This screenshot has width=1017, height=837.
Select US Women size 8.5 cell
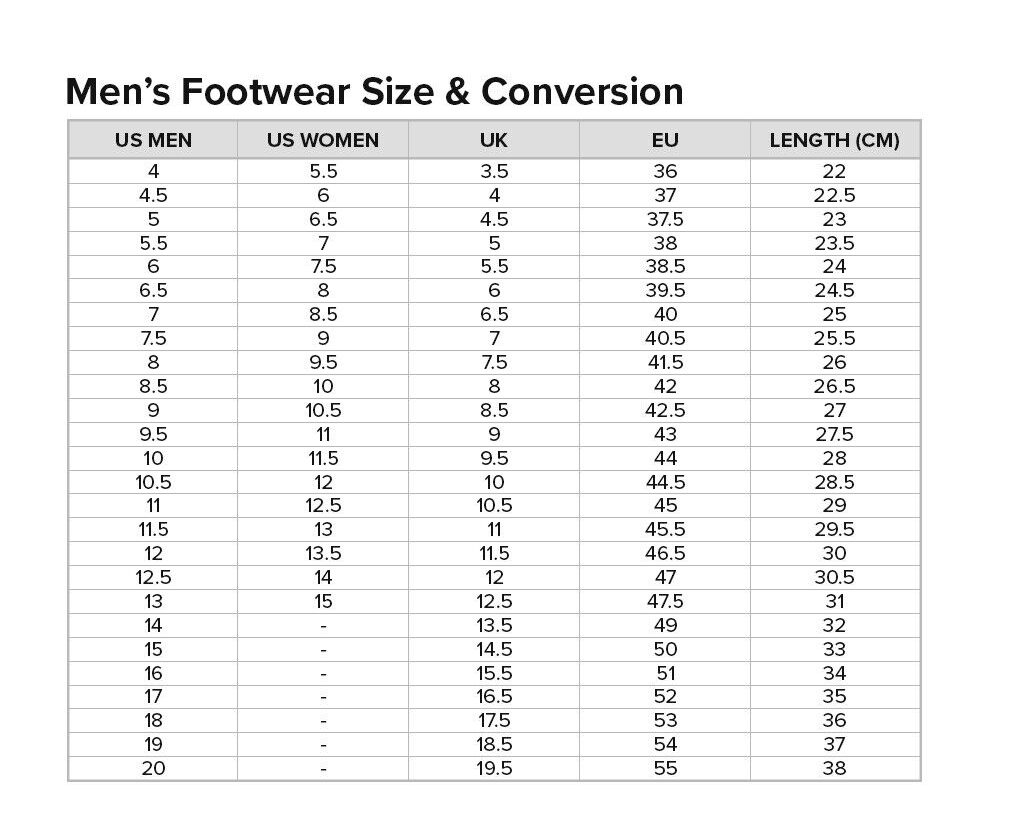point(323,314)
